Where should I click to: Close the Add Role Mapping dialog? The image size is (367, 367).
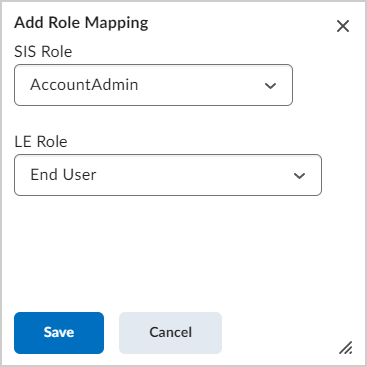click(x=343, y=26)
